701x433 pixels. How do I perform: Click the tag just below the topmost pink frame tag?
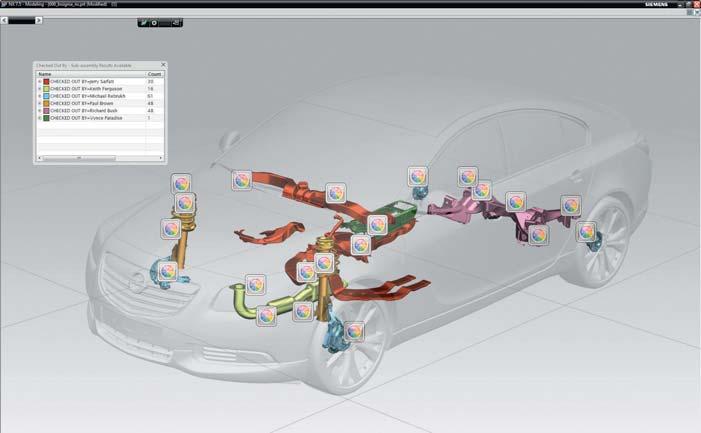pyautogui.click(x=481, y=190)
